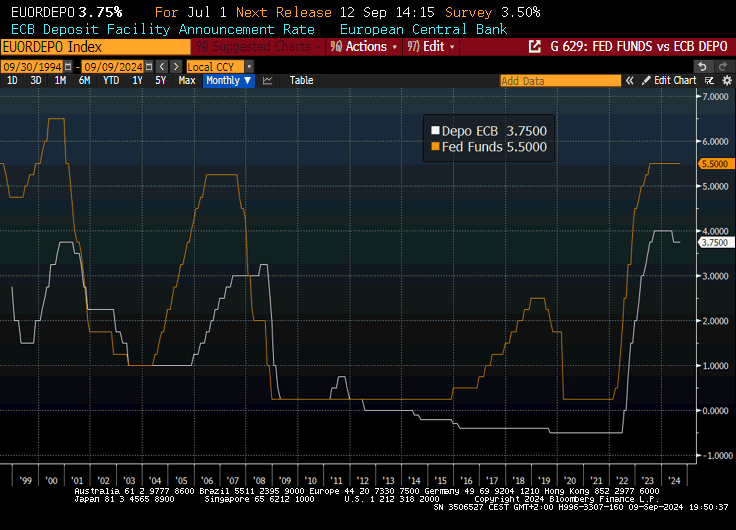This screenshot has height=530, width=736.
Task: Open the Local CCY currency dropdown arrow
Action: tap(249, 67)
